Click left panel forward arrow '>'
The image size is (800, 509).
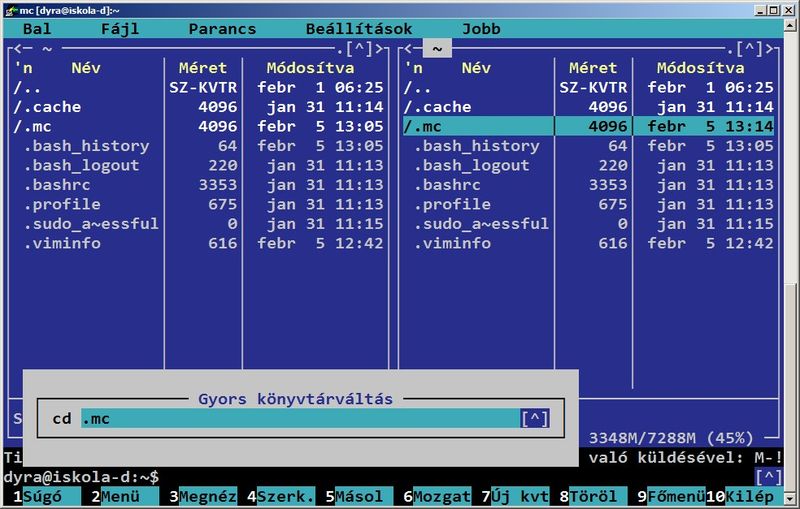pos(379,49)
